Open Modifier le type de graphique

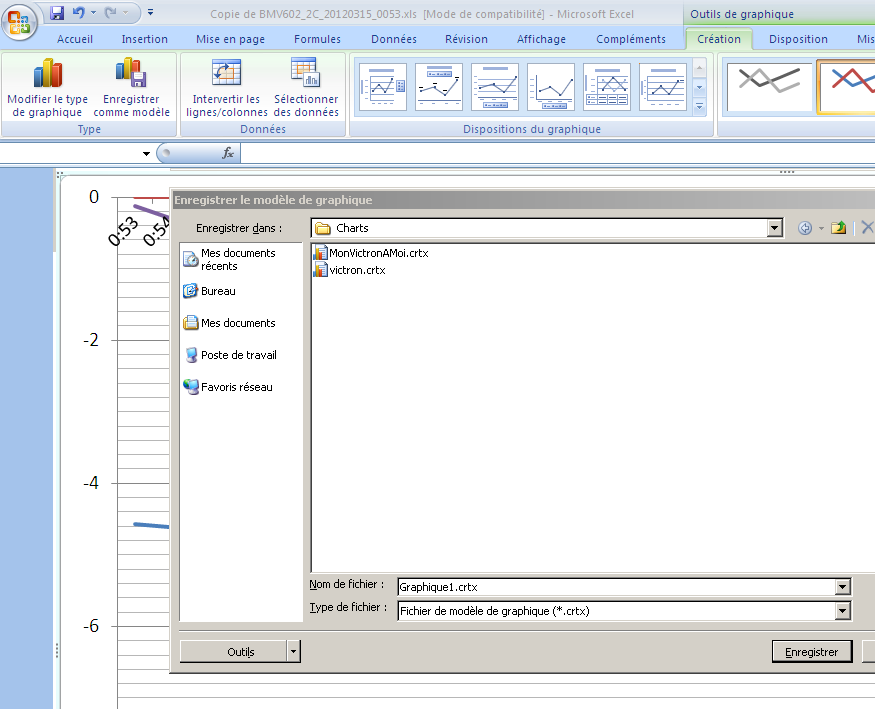pyautogui.click(x=47, y=88)
